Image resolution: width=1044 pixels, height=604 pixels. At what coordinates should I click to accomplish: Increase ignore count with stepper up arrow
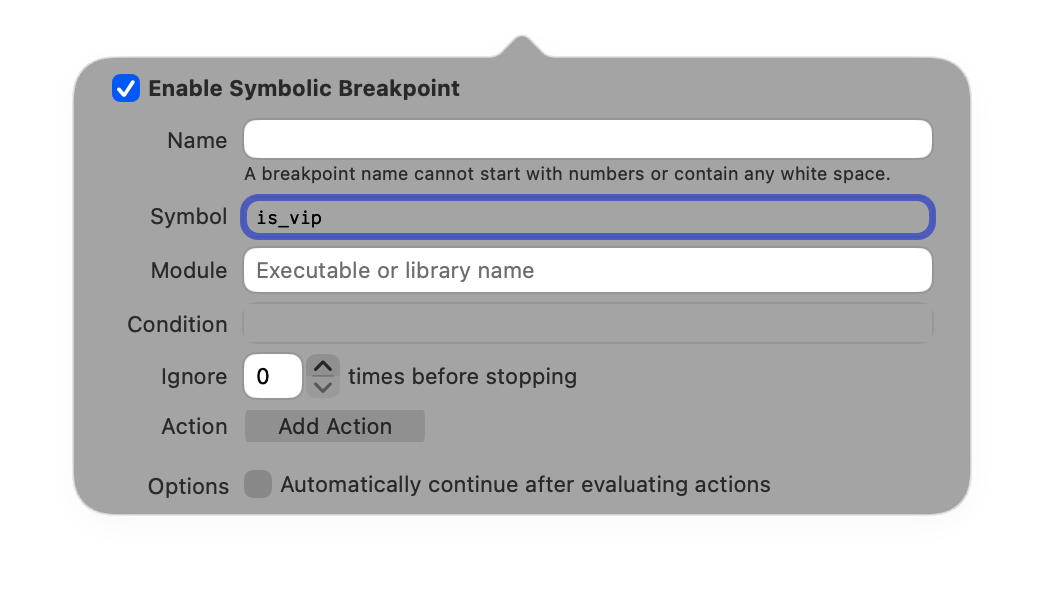323,366
